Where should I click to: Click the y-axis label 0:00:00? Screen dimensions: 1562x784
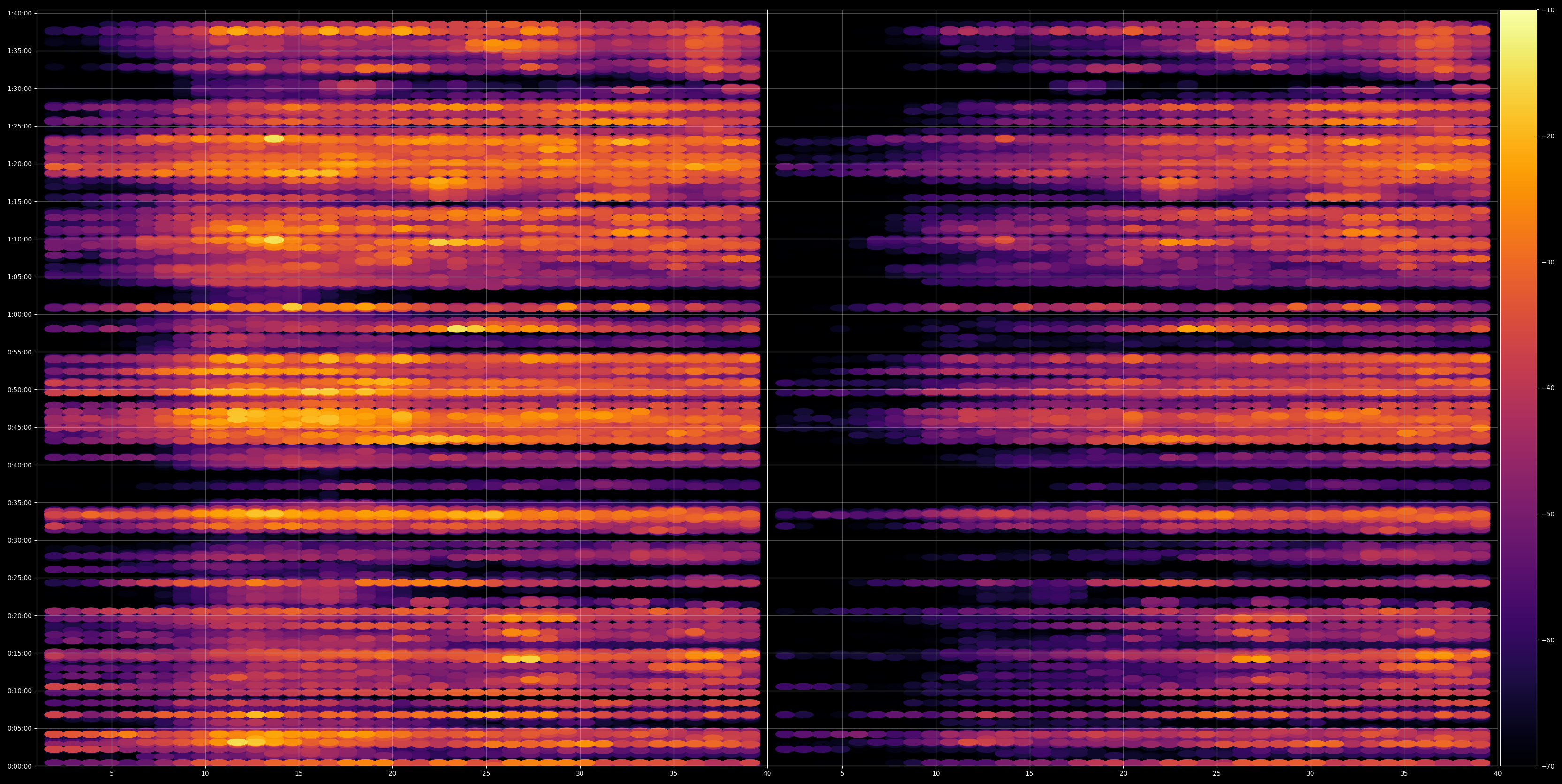(19, 766)
